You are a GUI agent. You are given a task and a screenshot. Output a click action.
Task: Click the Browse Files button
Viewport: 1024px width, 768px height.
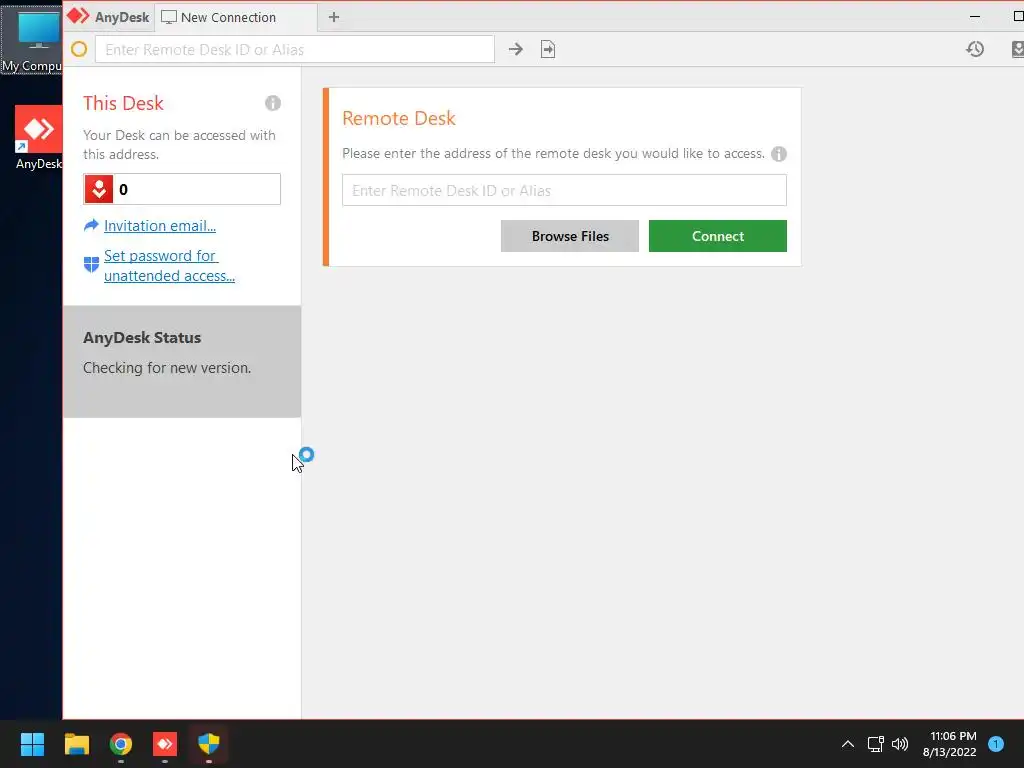pos(569,236)
